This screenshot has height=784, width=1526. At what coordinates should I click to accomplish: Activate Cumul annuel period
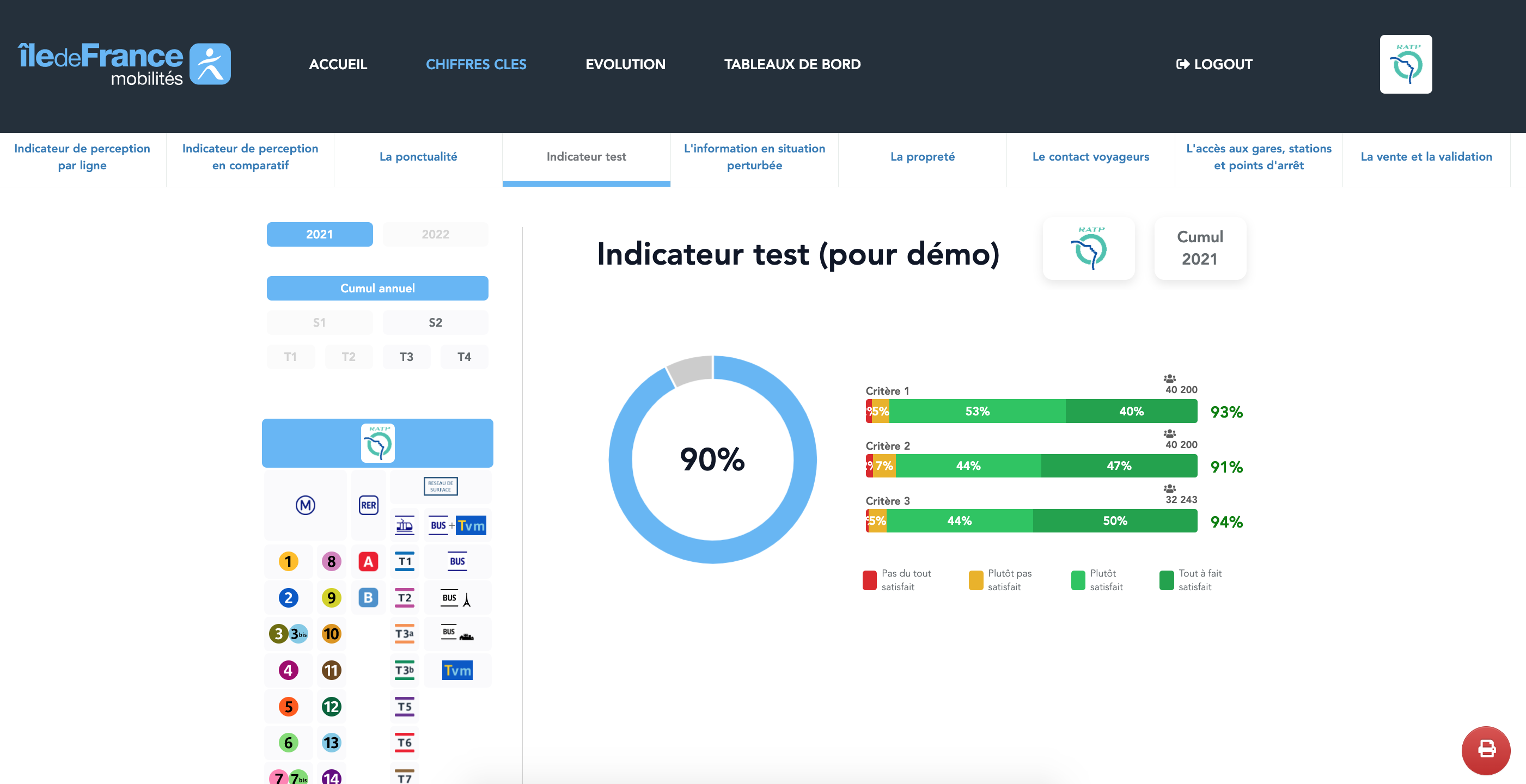click(377, 288)
